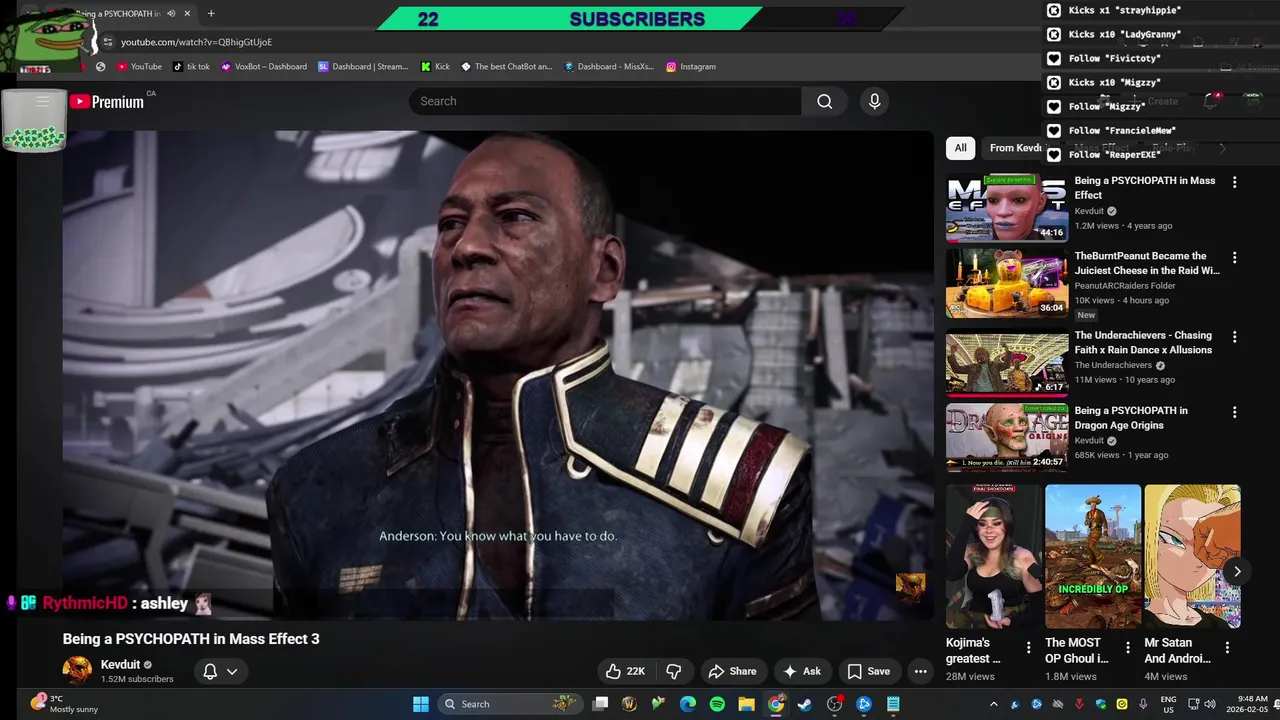The width and height of the screenshot is (1280, 720).
Task: Open the Kevduit channel avatar
Action: pyautogui.click(x=77, y=670)
